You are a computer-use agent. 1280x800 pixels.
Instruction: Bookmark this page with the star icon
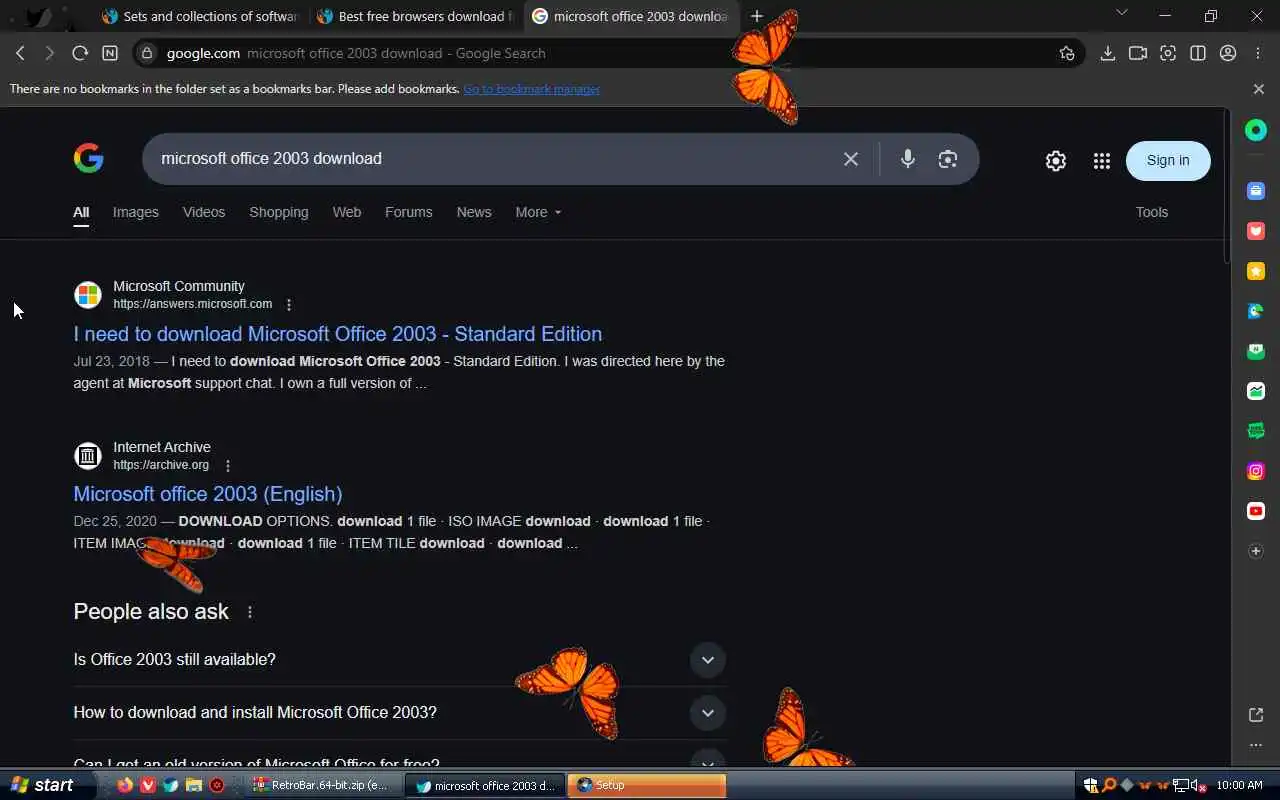coord(1067,53)
